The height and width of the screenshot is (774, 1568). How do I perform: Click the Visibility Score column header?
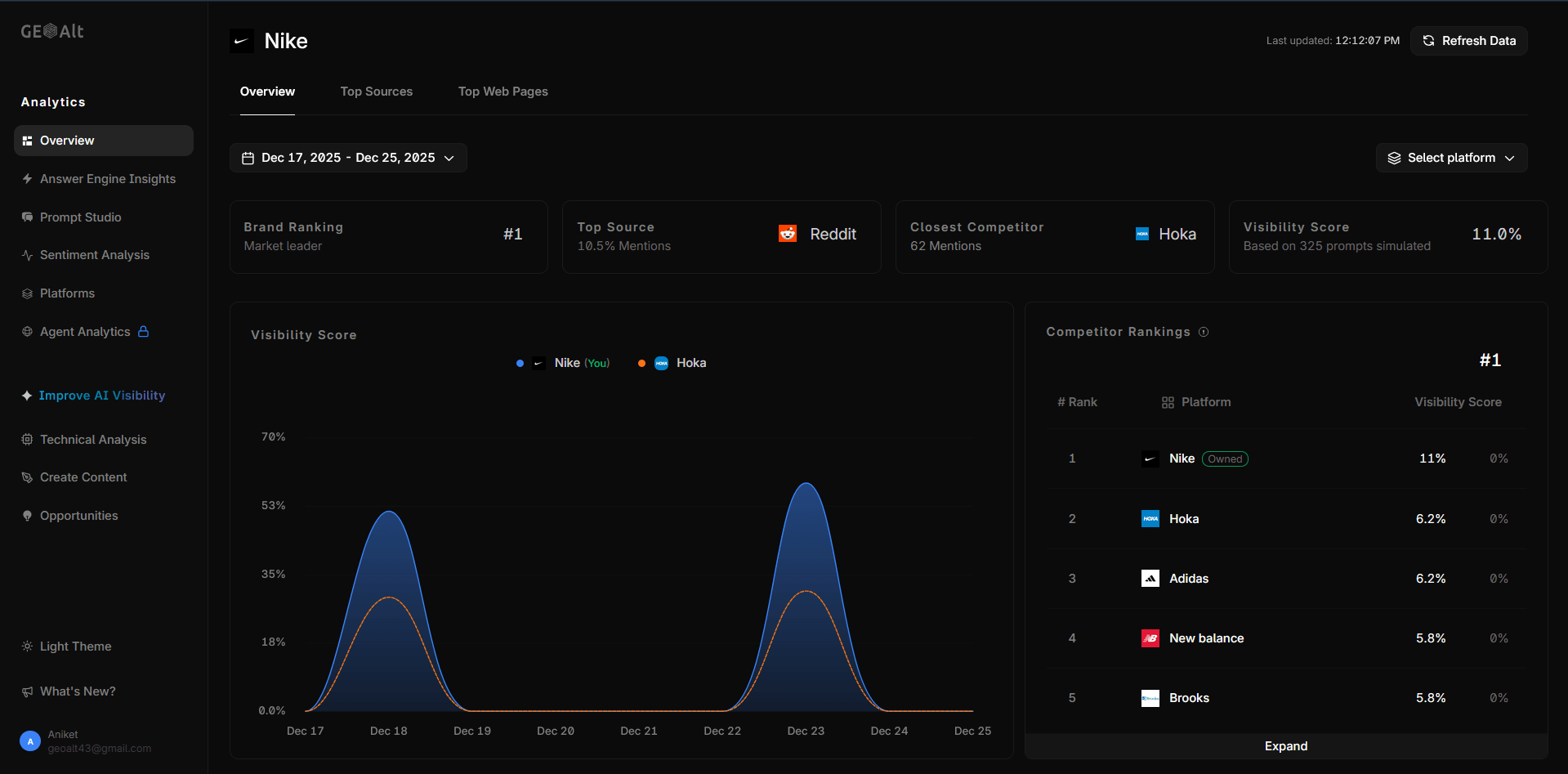tap(1458, 402)
